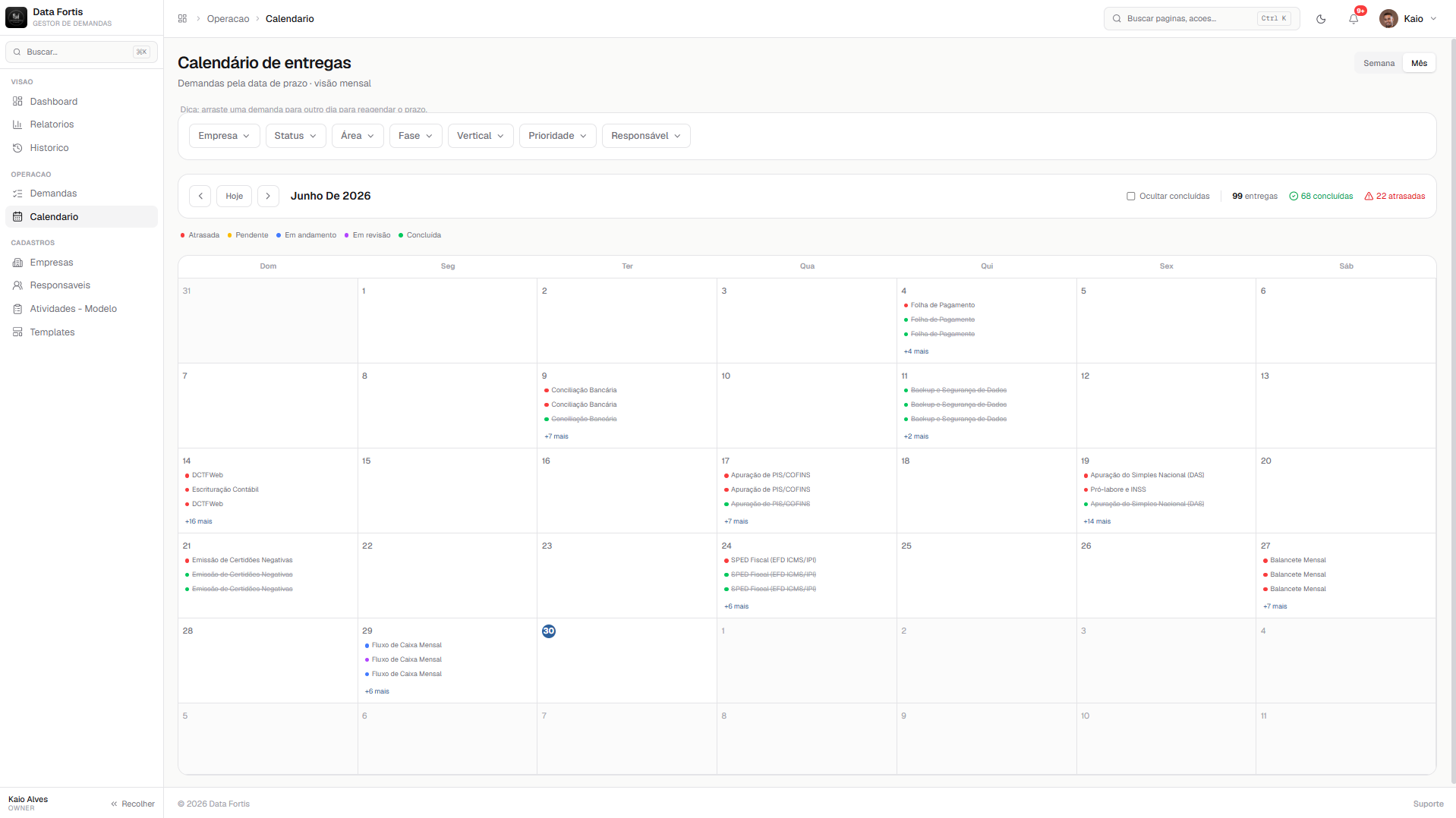The image size is (1456, 818).
Task: Open Relatorios menu item
Action: pyautogui.click(x=81, y=124)
